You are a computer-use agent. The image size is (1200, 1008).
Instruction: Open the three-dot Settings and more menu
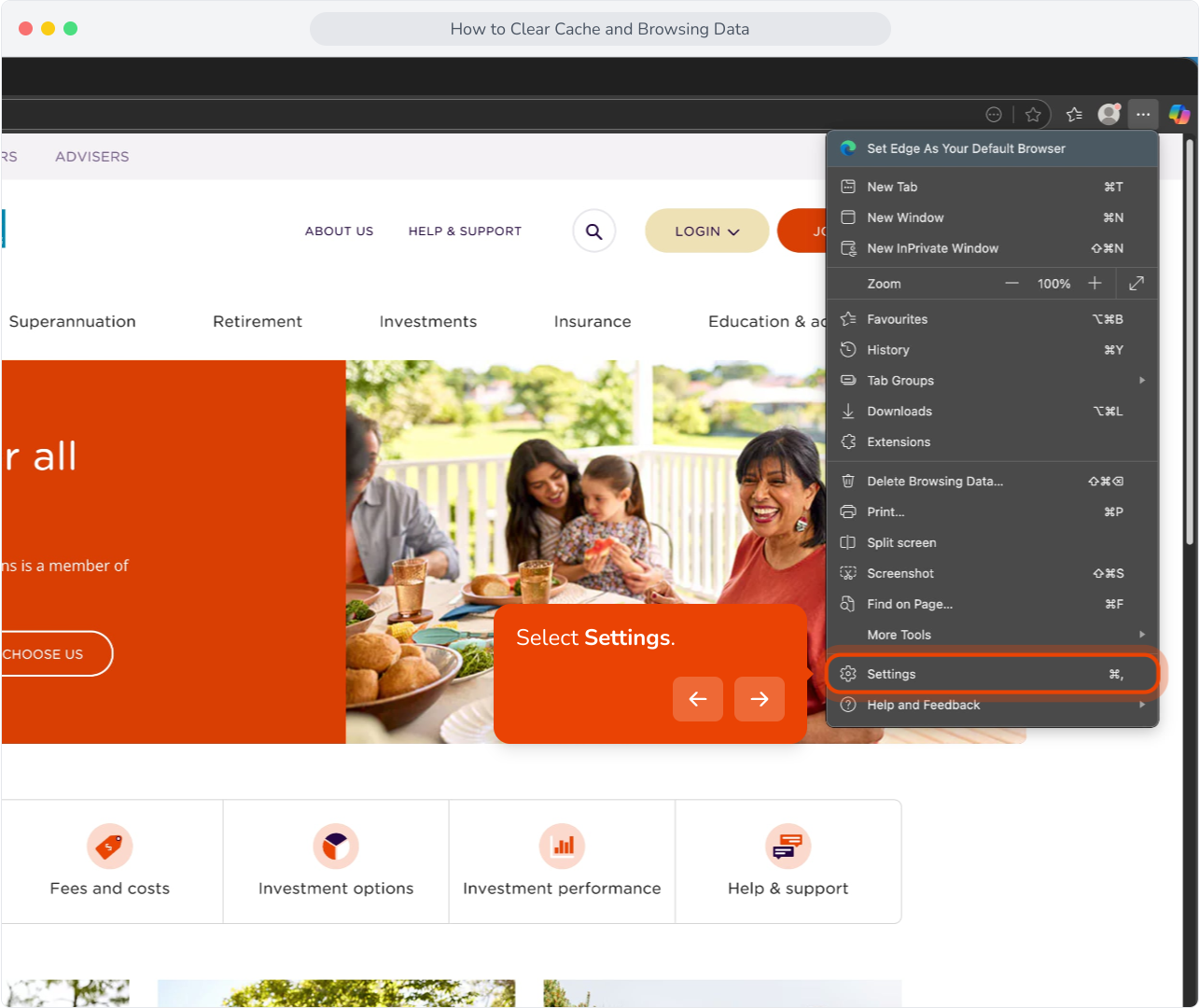pos(1143,114)
